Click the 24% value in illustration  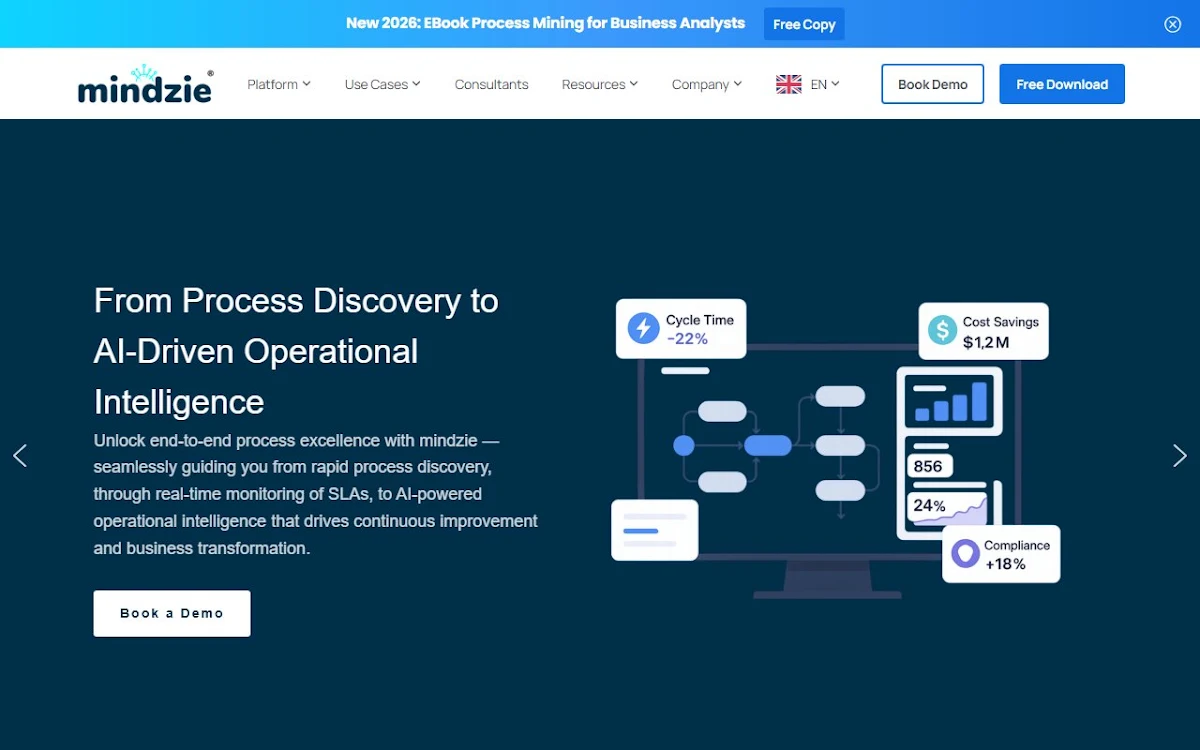(x=929, y=506)
